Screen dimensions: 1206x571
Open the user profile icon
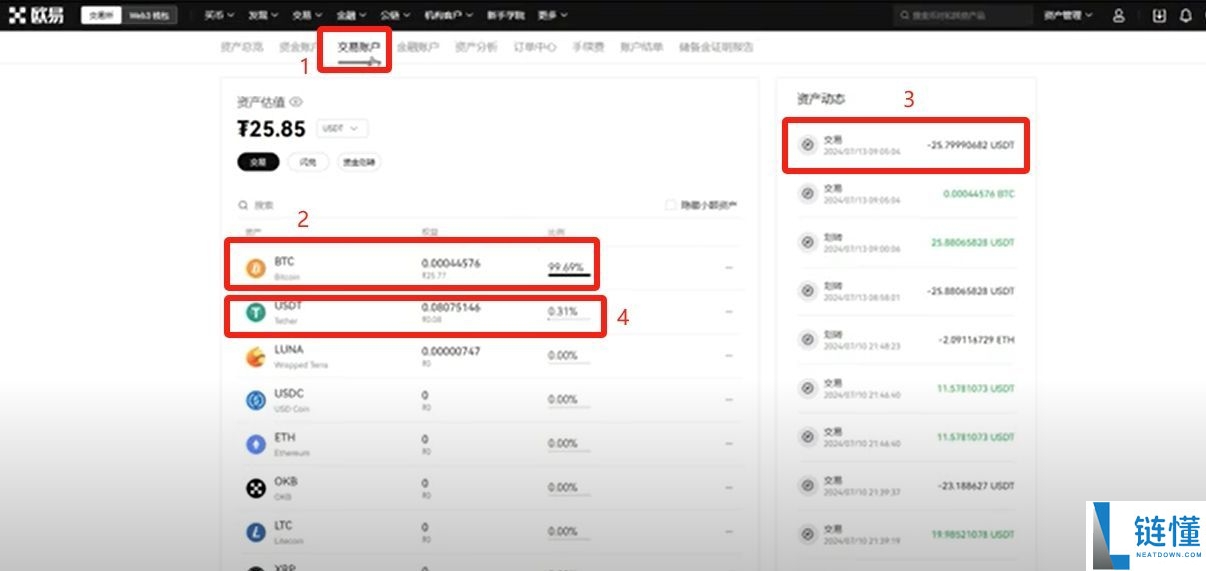coord(1119,16)
